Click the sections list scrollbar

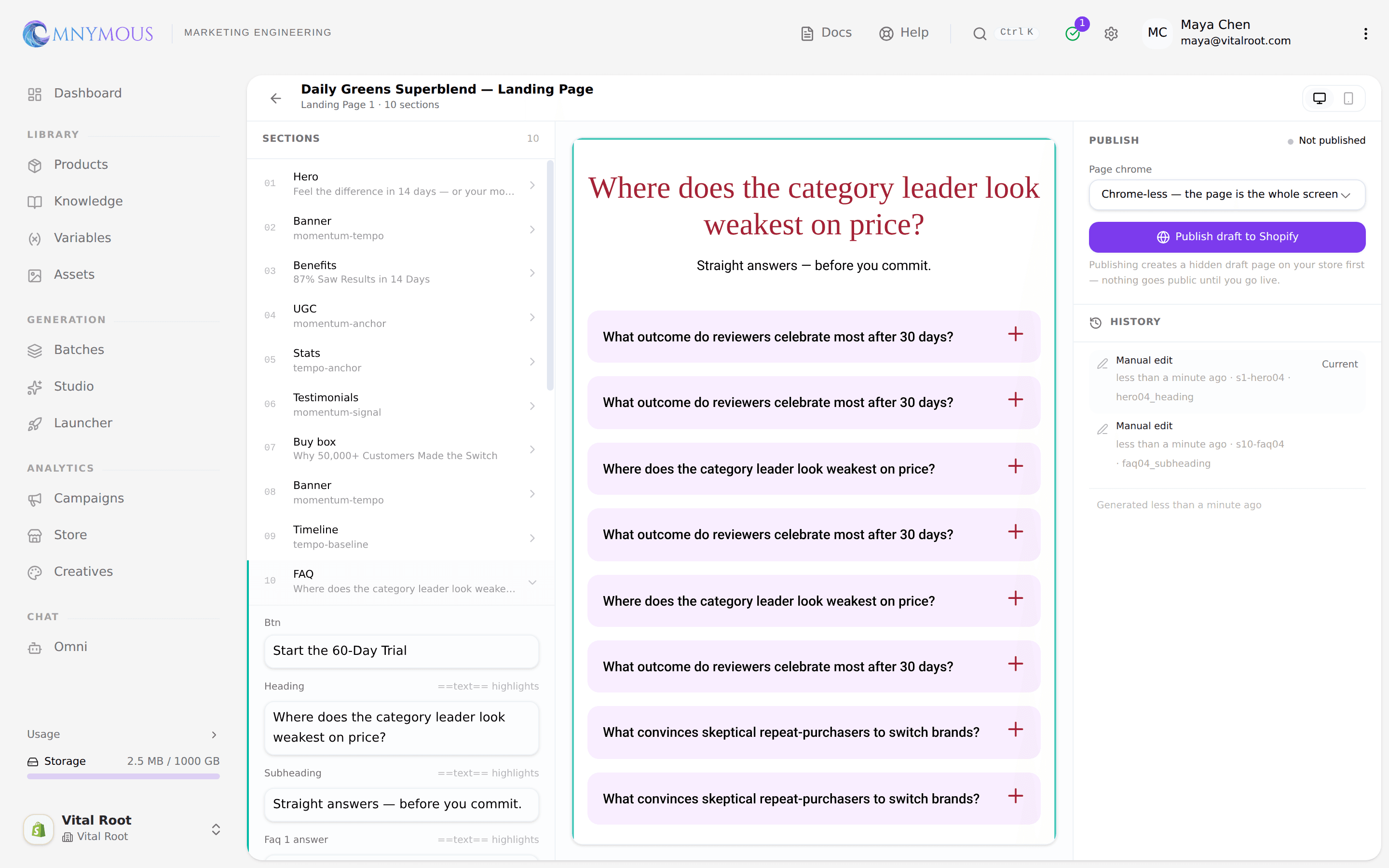pyautogui.click(x=550, y=275)
